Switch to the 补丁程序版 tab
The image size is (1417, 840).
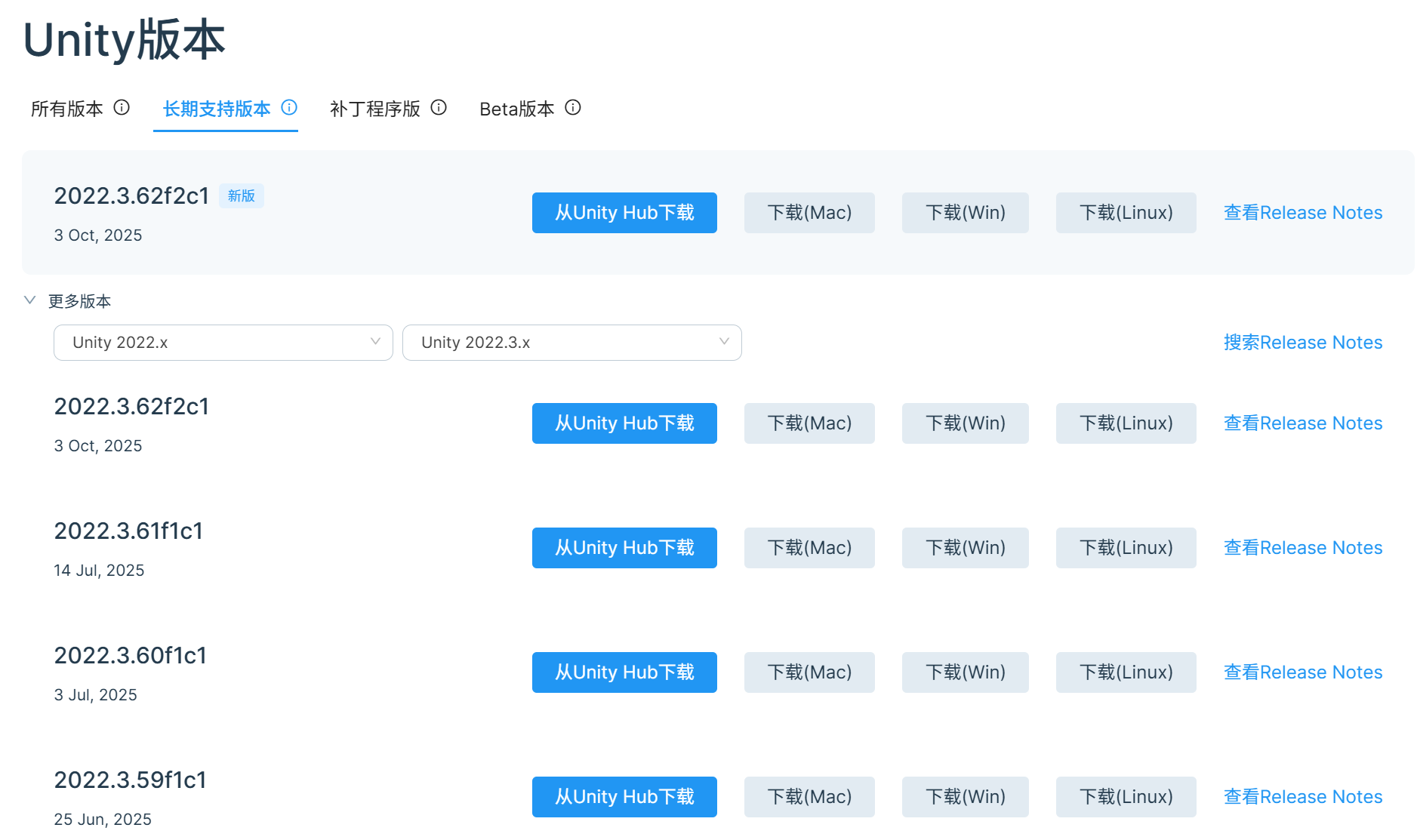click(374, 109)
